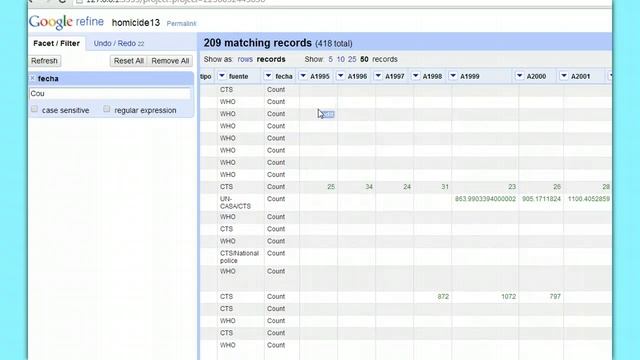Screen dimensions: 640x360
Task: Click the fecha text filter input field
Action: pos(110,93)
